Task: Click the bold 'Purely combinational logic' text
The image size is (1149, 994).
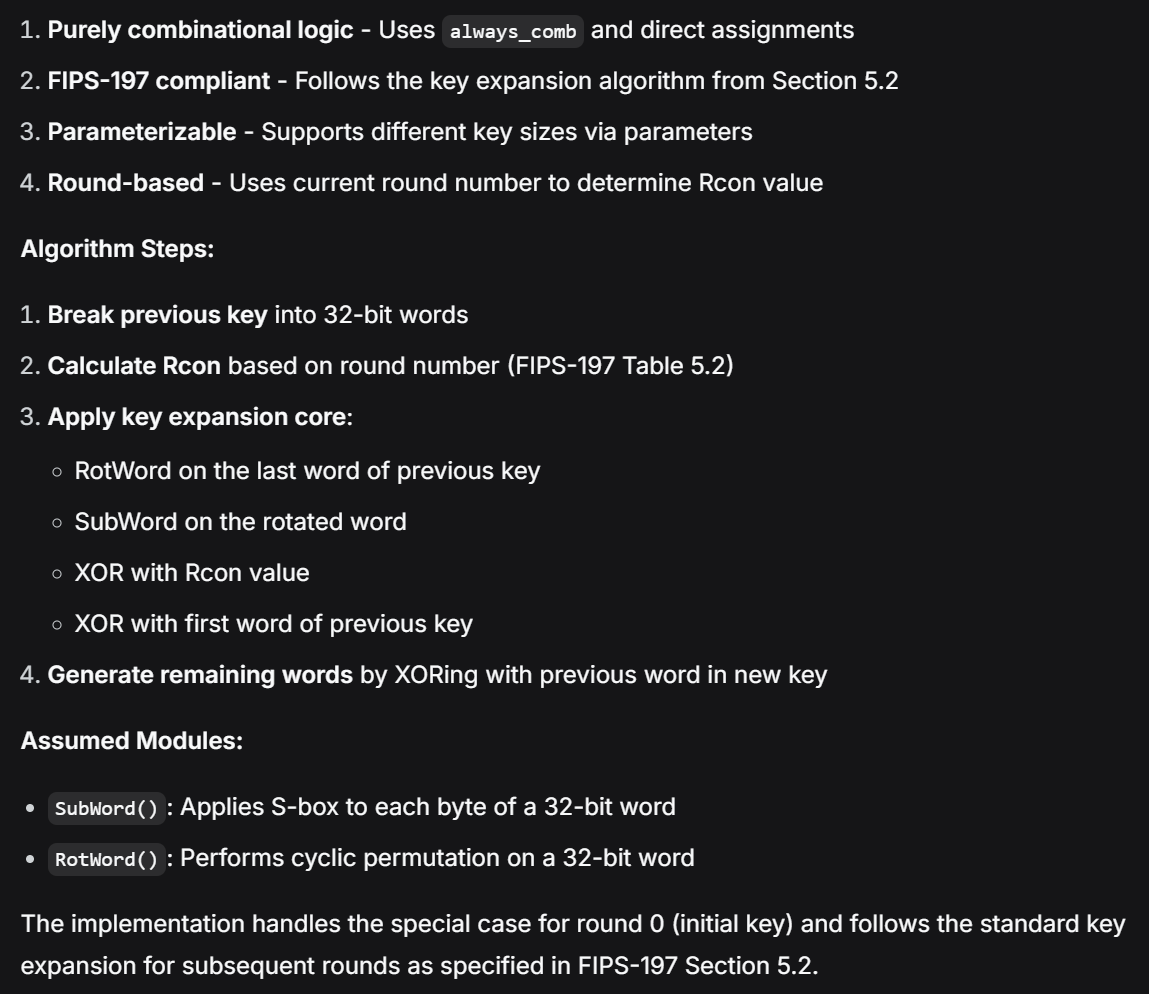Action: point(200,30)
